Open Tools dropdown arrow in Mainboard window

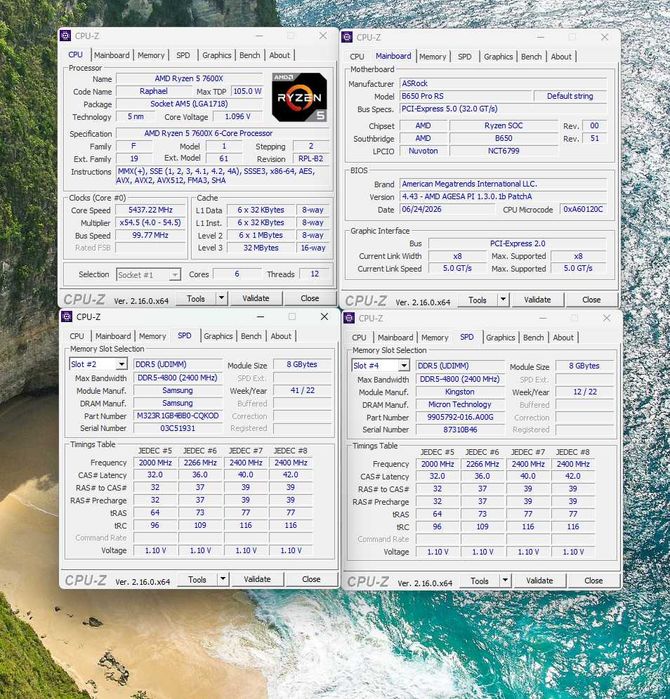503,299
